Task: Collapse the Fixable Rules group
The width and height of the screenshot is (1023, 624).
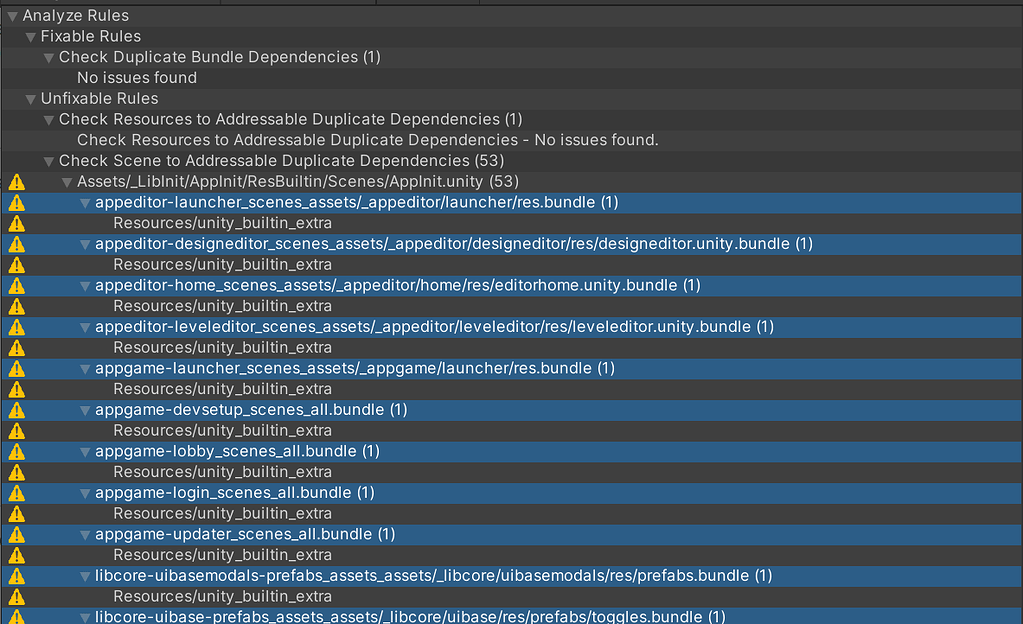Action: 29,35
